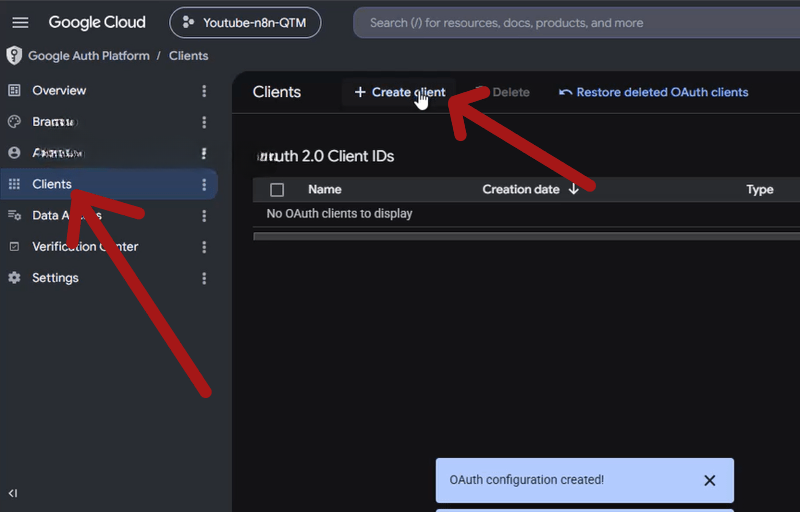
Task: Click the Creation date sort arrow
Action: pos(574,189)
